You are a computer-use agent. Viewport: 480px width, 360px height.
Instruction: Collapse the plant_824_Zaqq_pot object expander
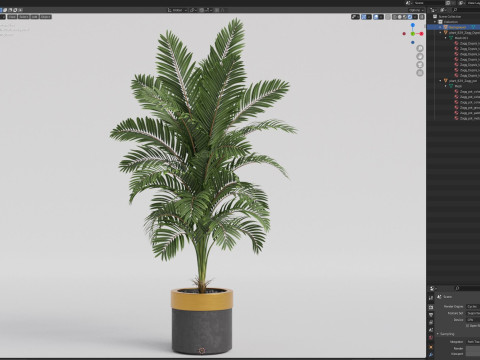tap(440, 81)
